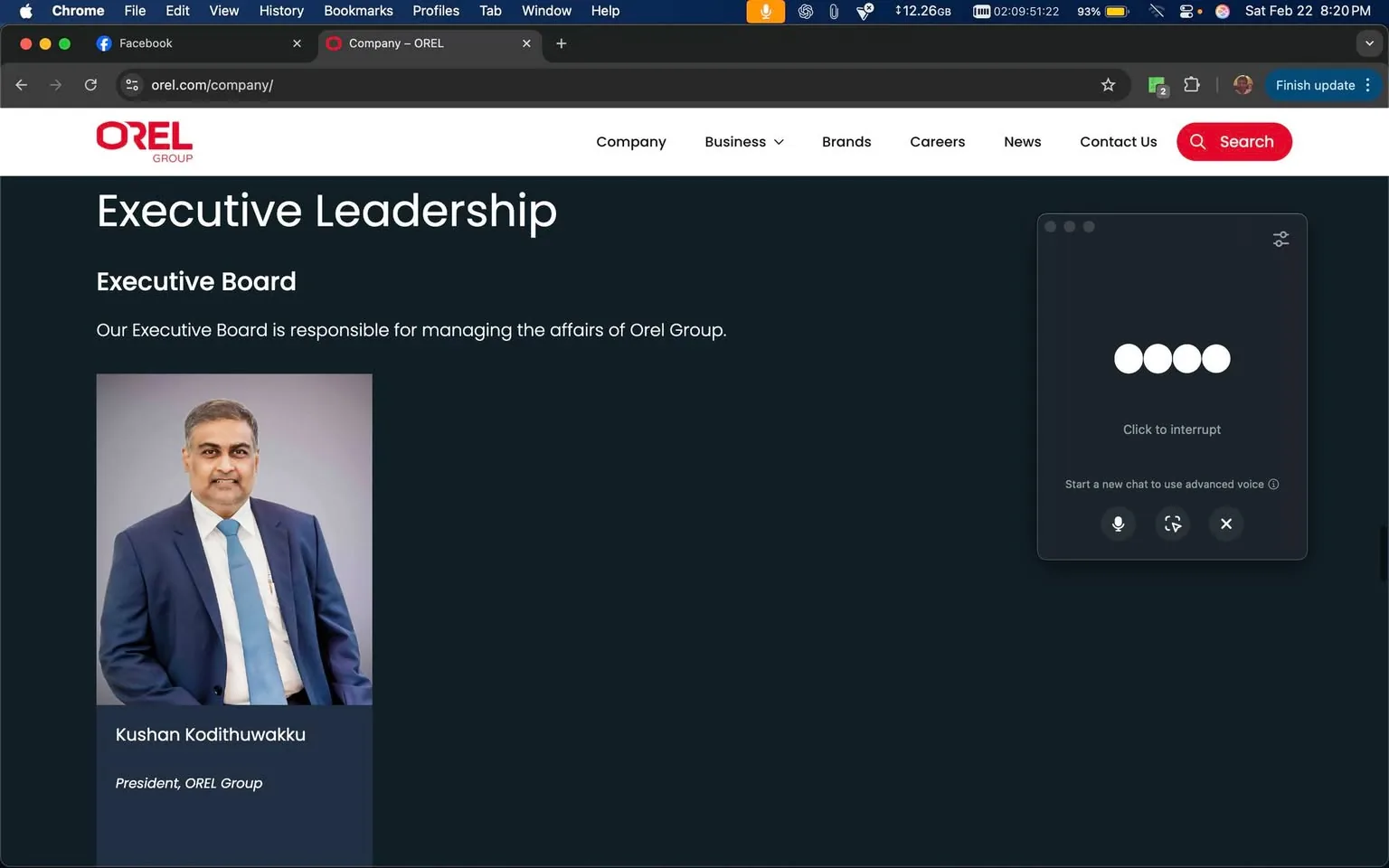Toggle Wi-Fi from the menu bar icon

click(x=1157, y=12)
